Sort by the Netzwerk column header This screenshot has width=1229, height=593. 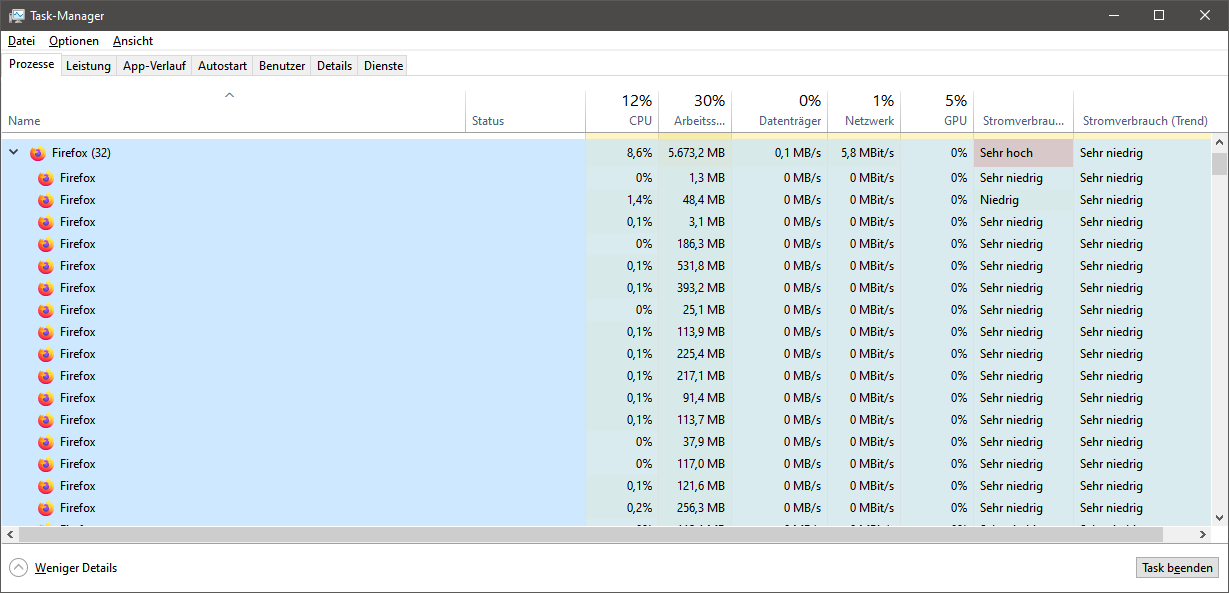click(864, 111)
